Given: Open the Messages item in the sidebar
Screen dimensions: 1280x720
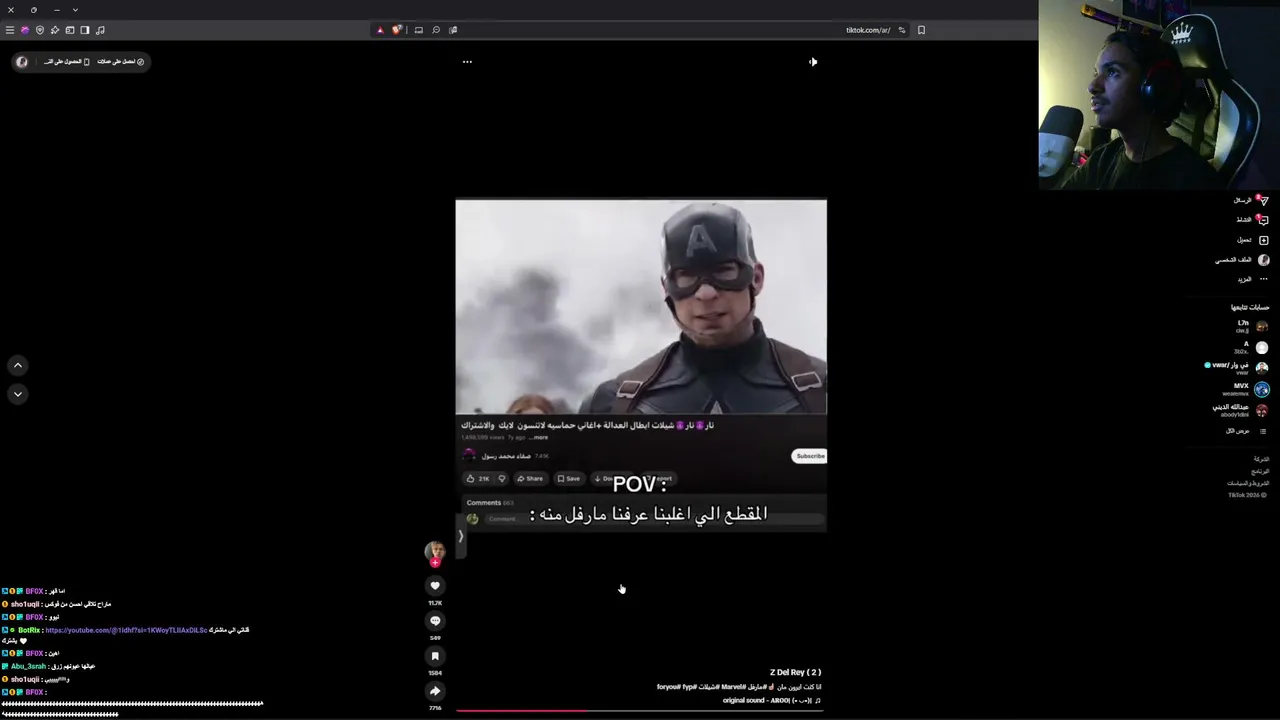Looking at the screenshot, I should pos(1250,200).
